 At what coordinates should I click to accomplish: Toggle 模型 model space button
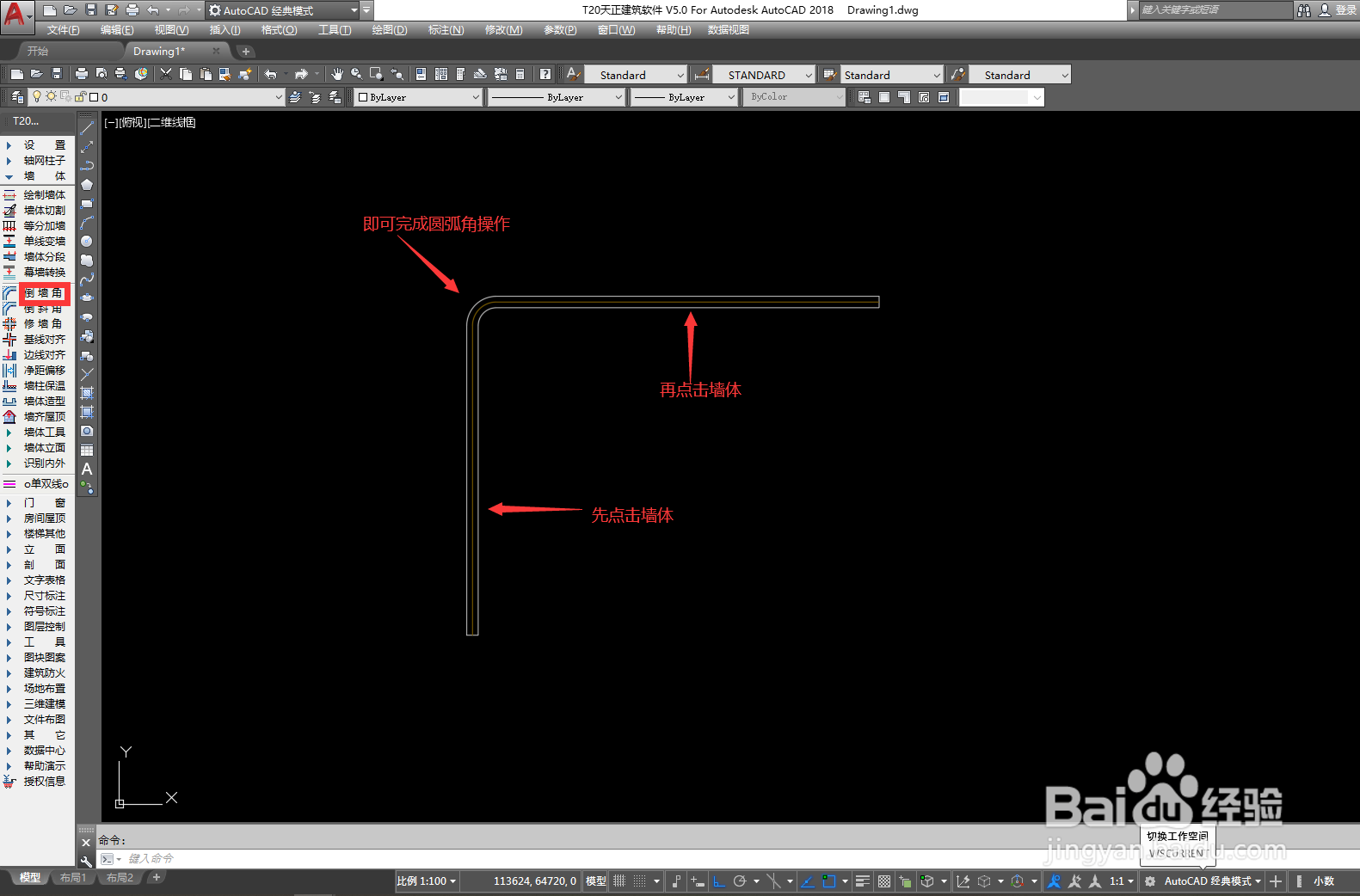click(x=596, y=881)
